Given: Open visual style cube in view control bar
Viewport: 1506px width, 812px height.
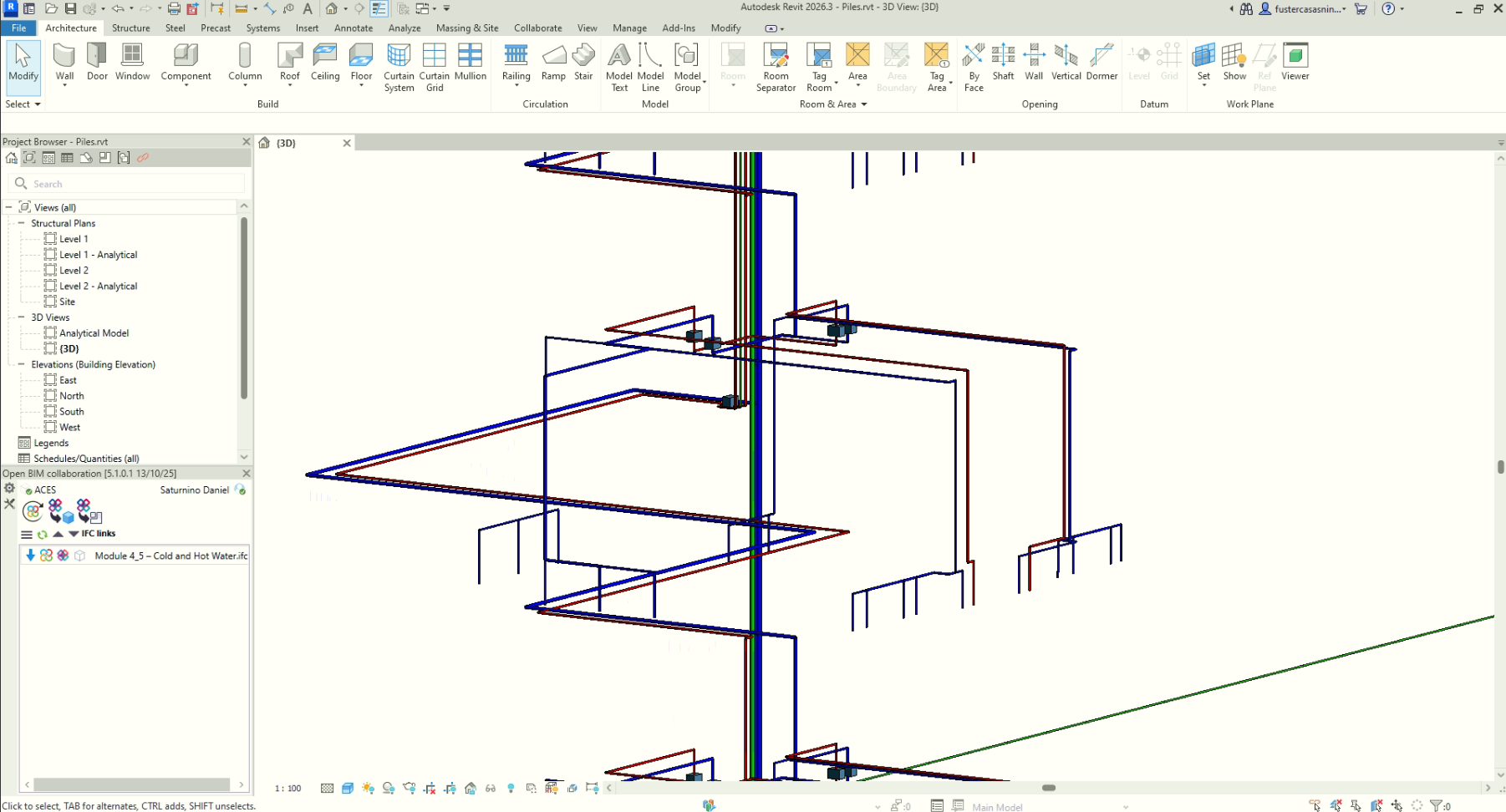Looking at the screenshot, I should [348, 789].
